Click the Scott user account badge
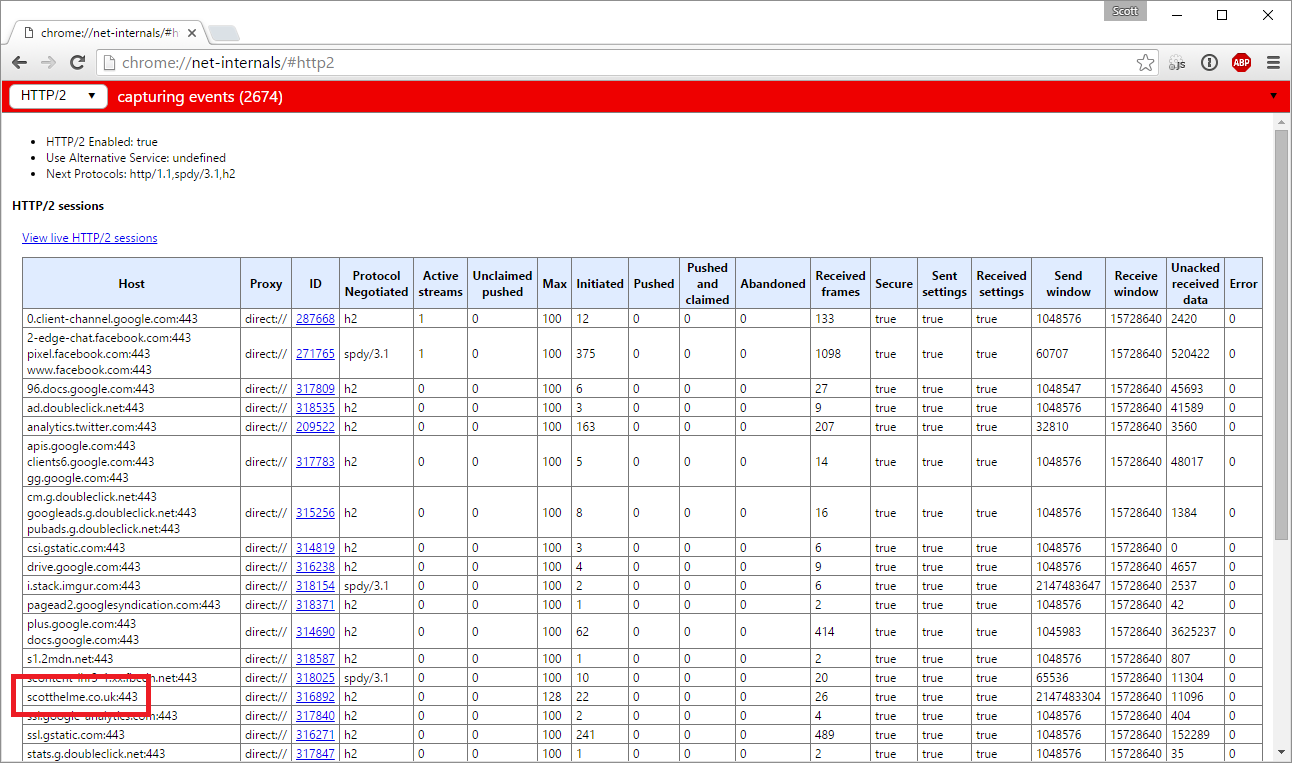Image resolution: width=1292 pixels, height=763 pixels. pos(1125,10)
